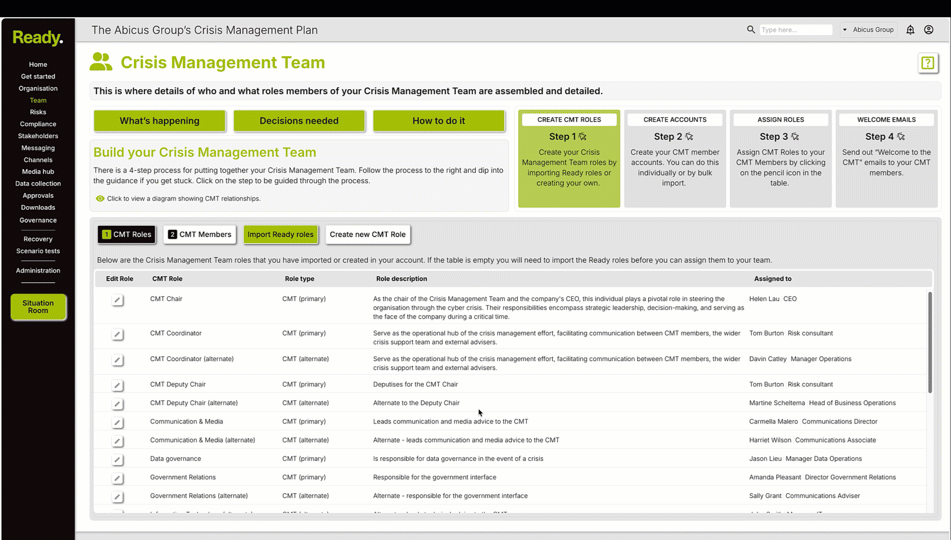Select the 'Davin Catley Manager Operations' cell

pos(800,359)
